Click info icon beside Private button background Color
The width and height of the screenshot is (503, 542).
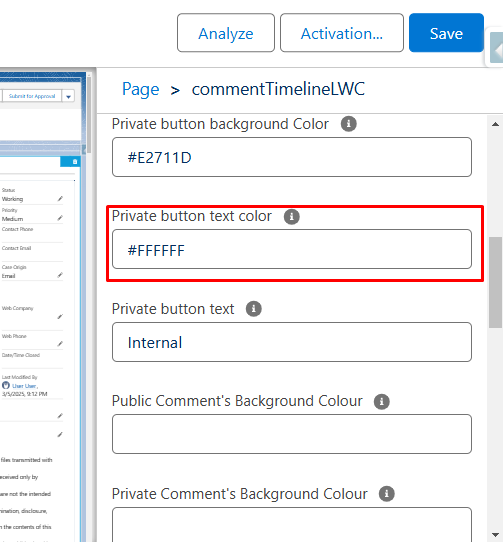(348, 124)
